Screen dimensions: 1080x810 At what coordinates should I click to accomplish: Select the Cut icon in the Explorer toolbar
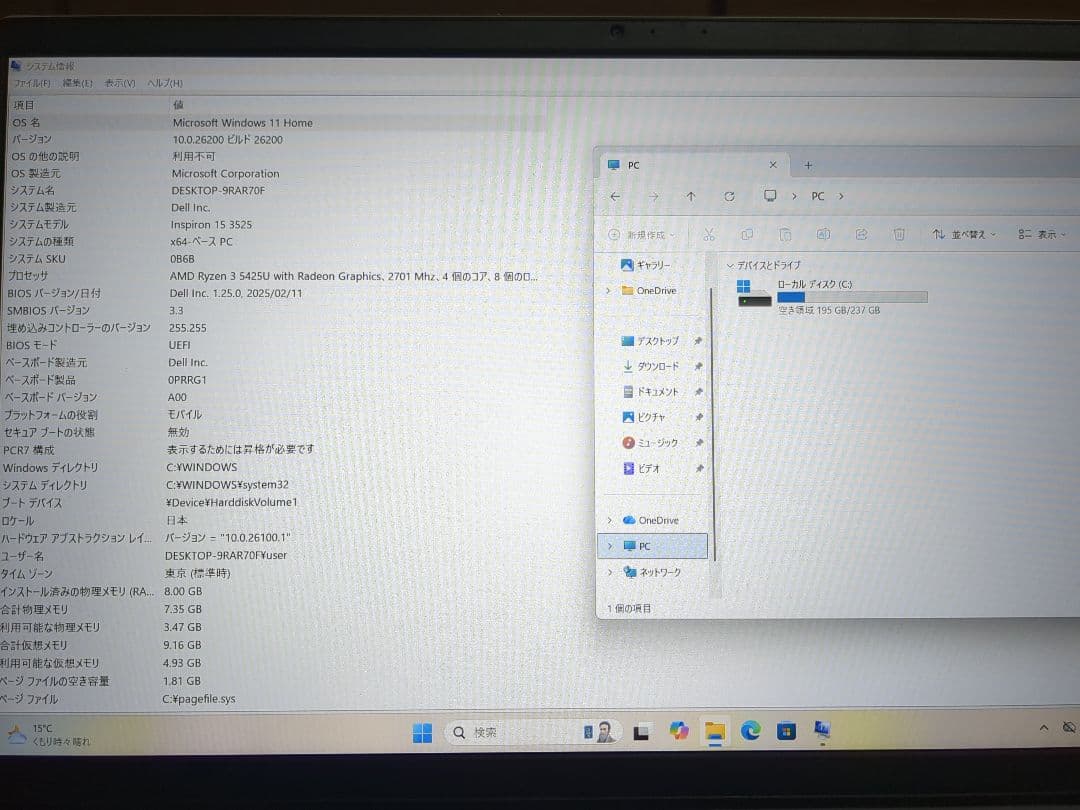click(x=711, y=232)
